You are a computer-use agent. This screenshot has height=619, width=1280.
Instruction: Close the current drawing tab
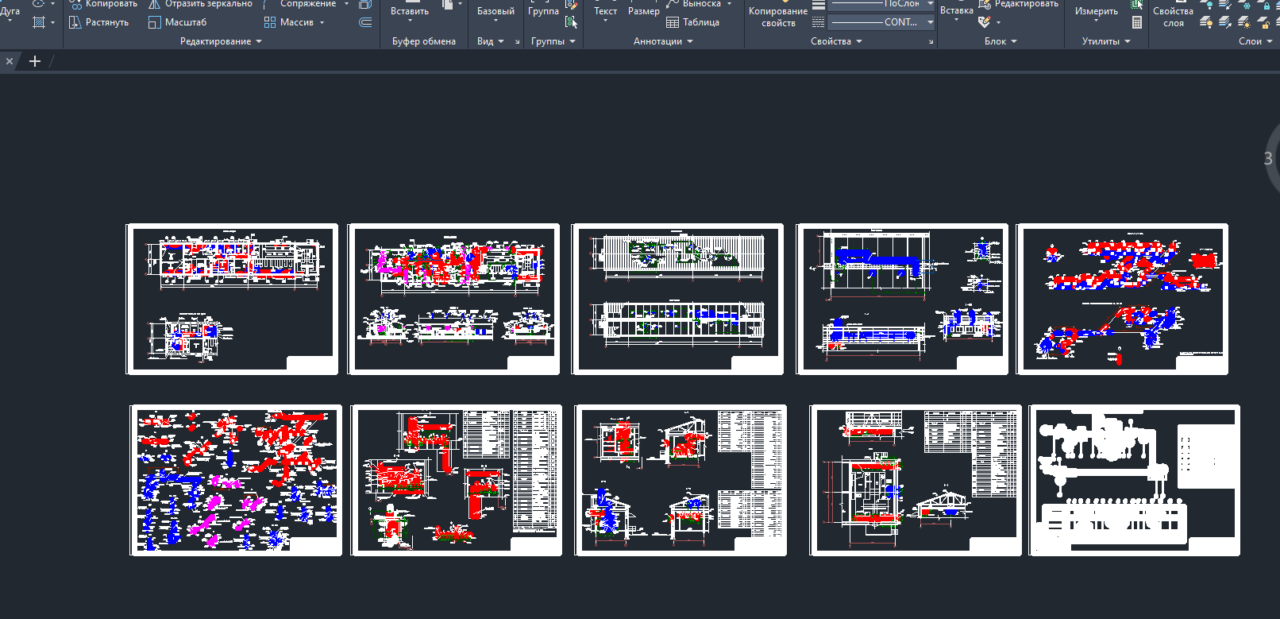click(x=10, y=61)
